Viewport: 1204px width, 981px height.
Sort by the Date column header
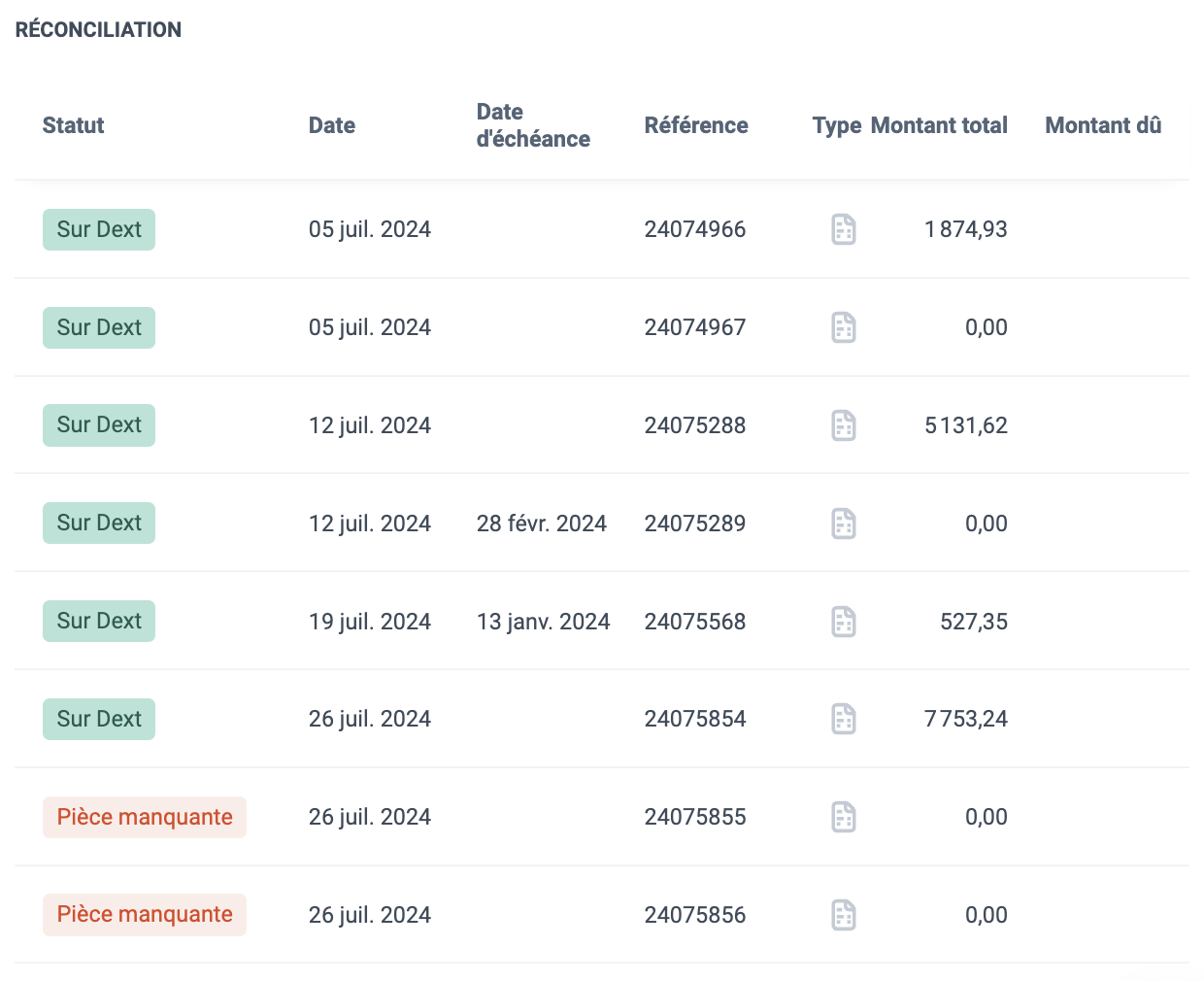332,125
